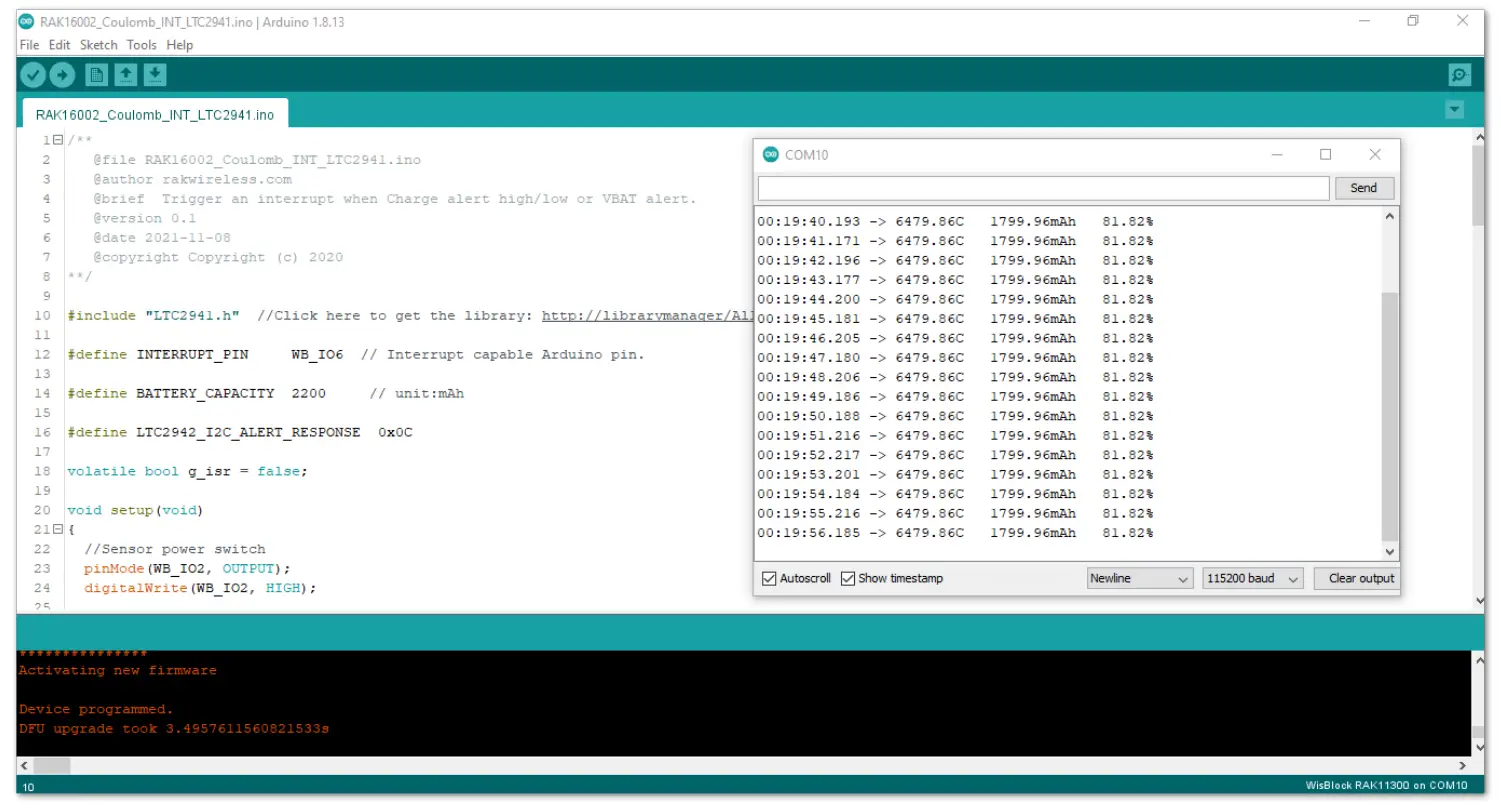Screen dimensions: 1501x811
Task: Click the 'void setup(void)' line
Action: pyautogui.click(x=135, y=511)
